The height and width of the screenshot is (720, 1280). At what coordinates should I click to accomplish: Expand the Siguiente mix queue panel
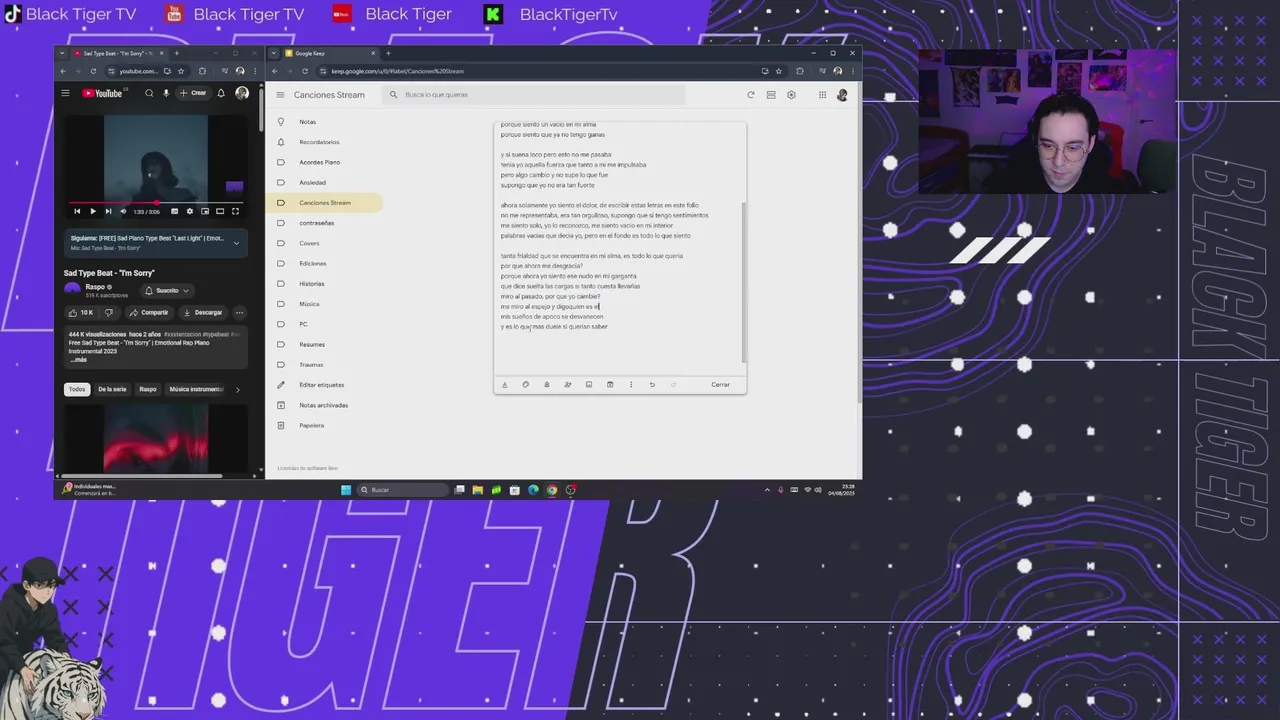click(x=236, y=242)
